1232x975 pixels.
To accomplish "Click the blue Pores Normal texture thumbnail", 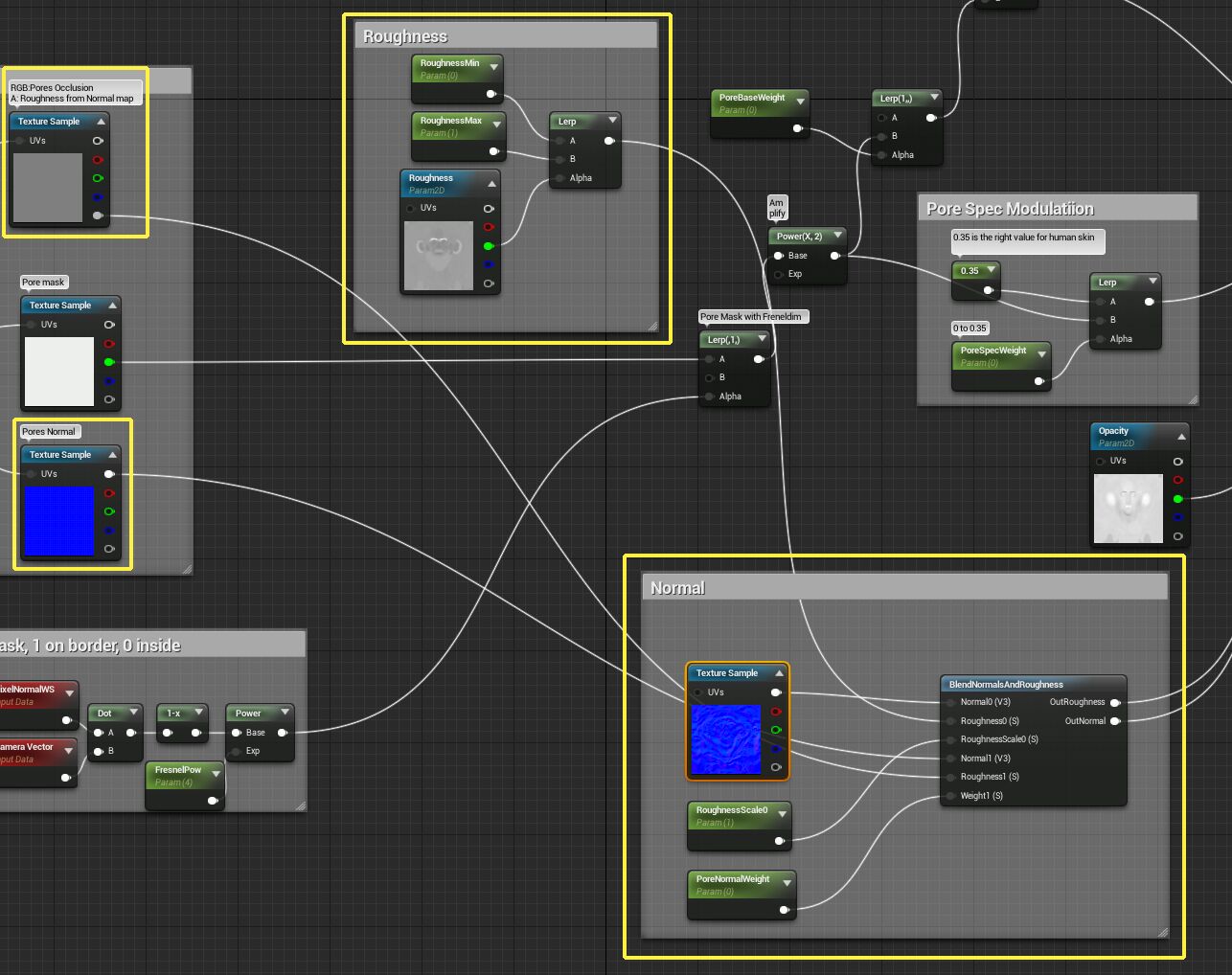I will [x=59, y=521].
